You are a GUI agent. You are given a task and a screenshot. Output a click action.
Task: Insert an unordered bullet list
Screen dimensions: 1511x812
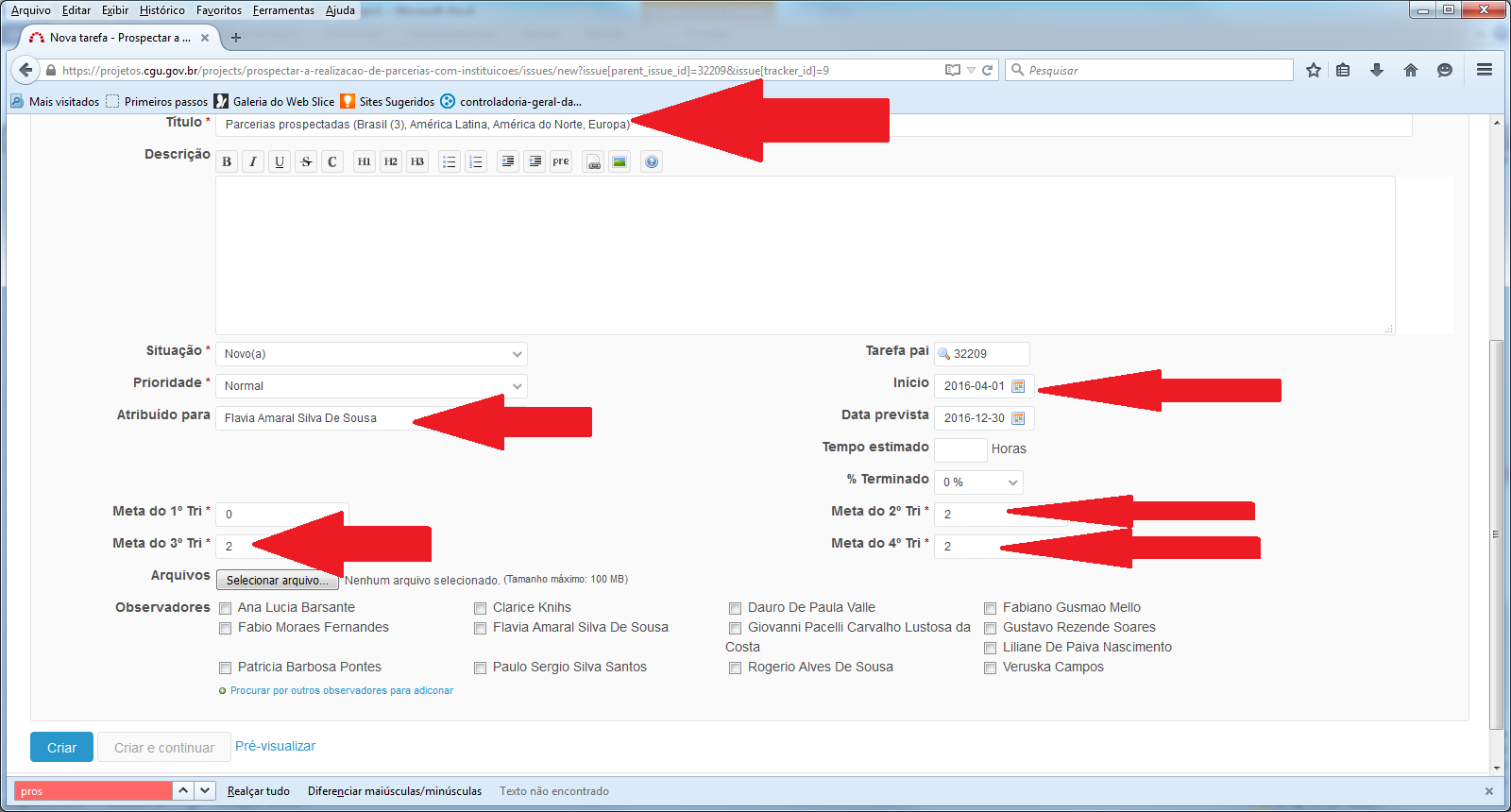pos(450,161)
